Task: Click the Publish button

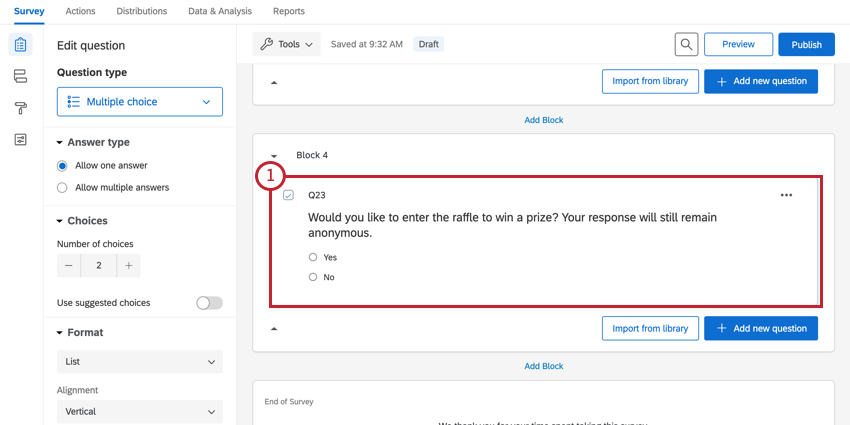Action: click(806, 44)
